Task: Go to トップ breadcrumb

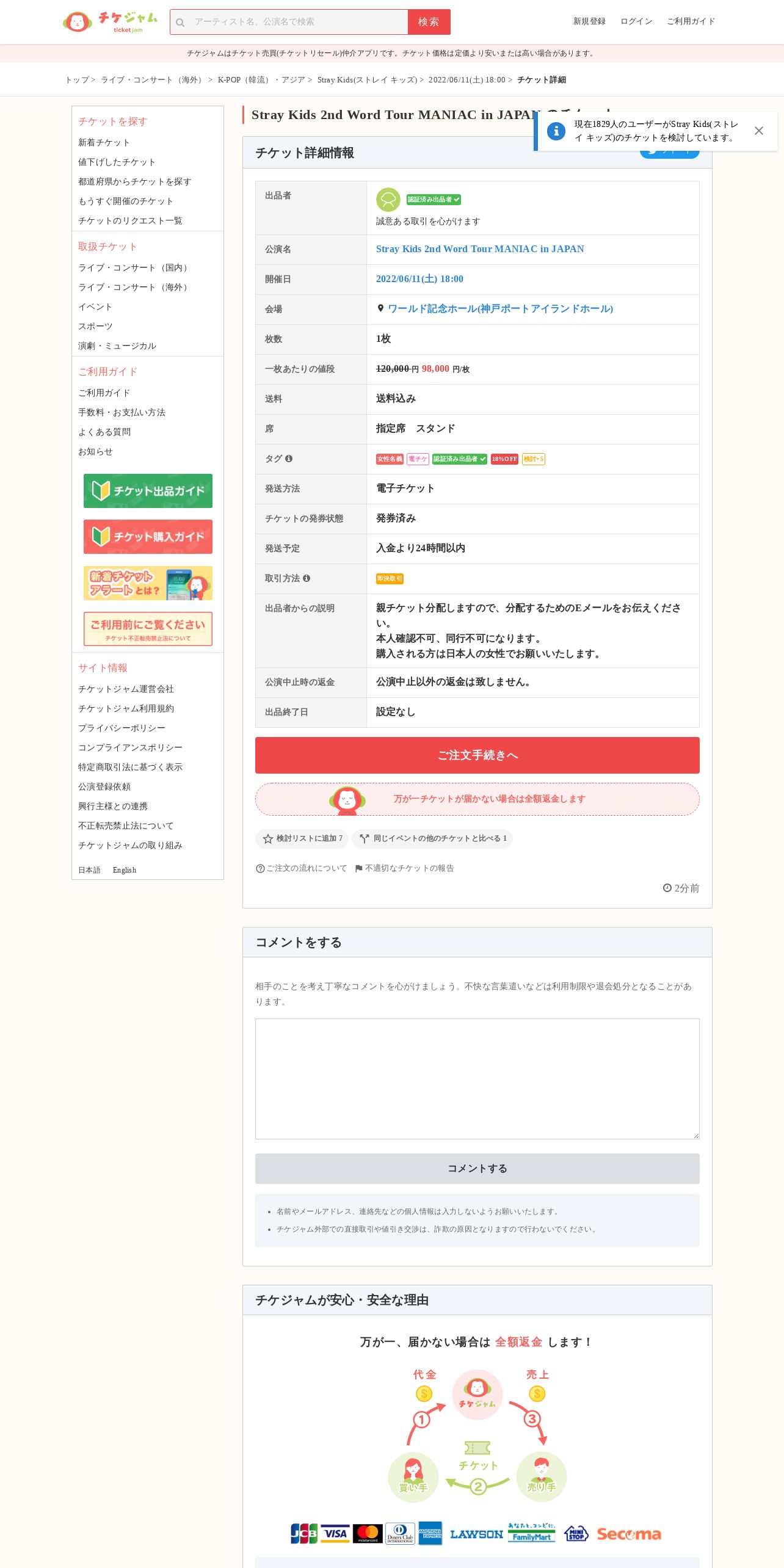Action: tap(77, 80)
